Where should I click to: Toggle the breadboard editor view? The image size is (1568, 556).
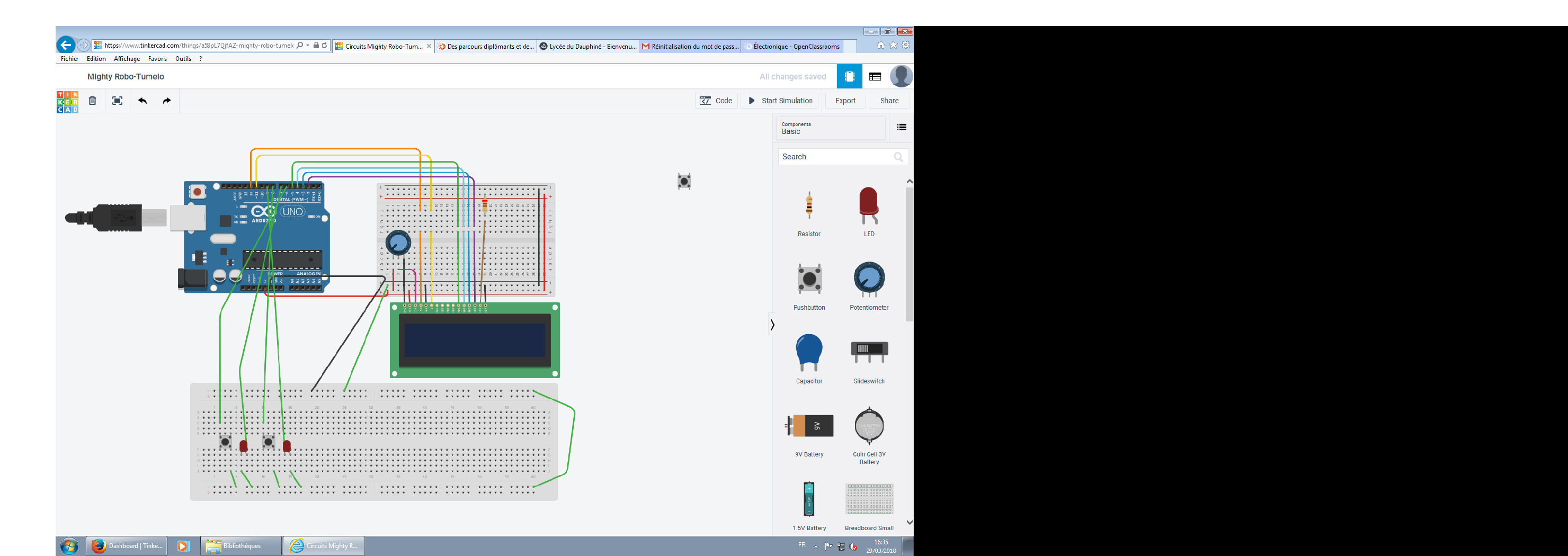[849, 76]
